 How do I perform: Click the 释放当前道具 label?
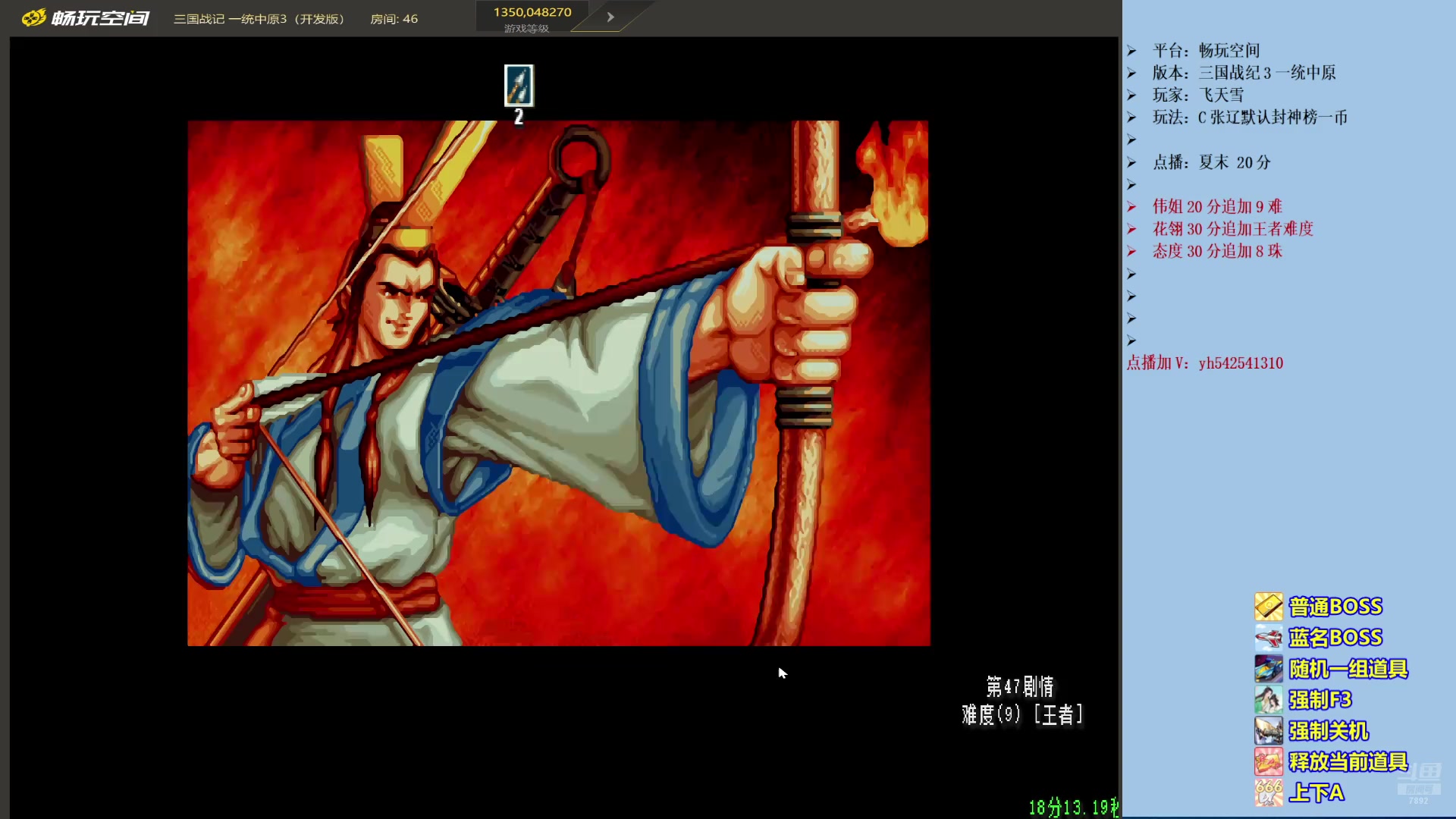1348,761
